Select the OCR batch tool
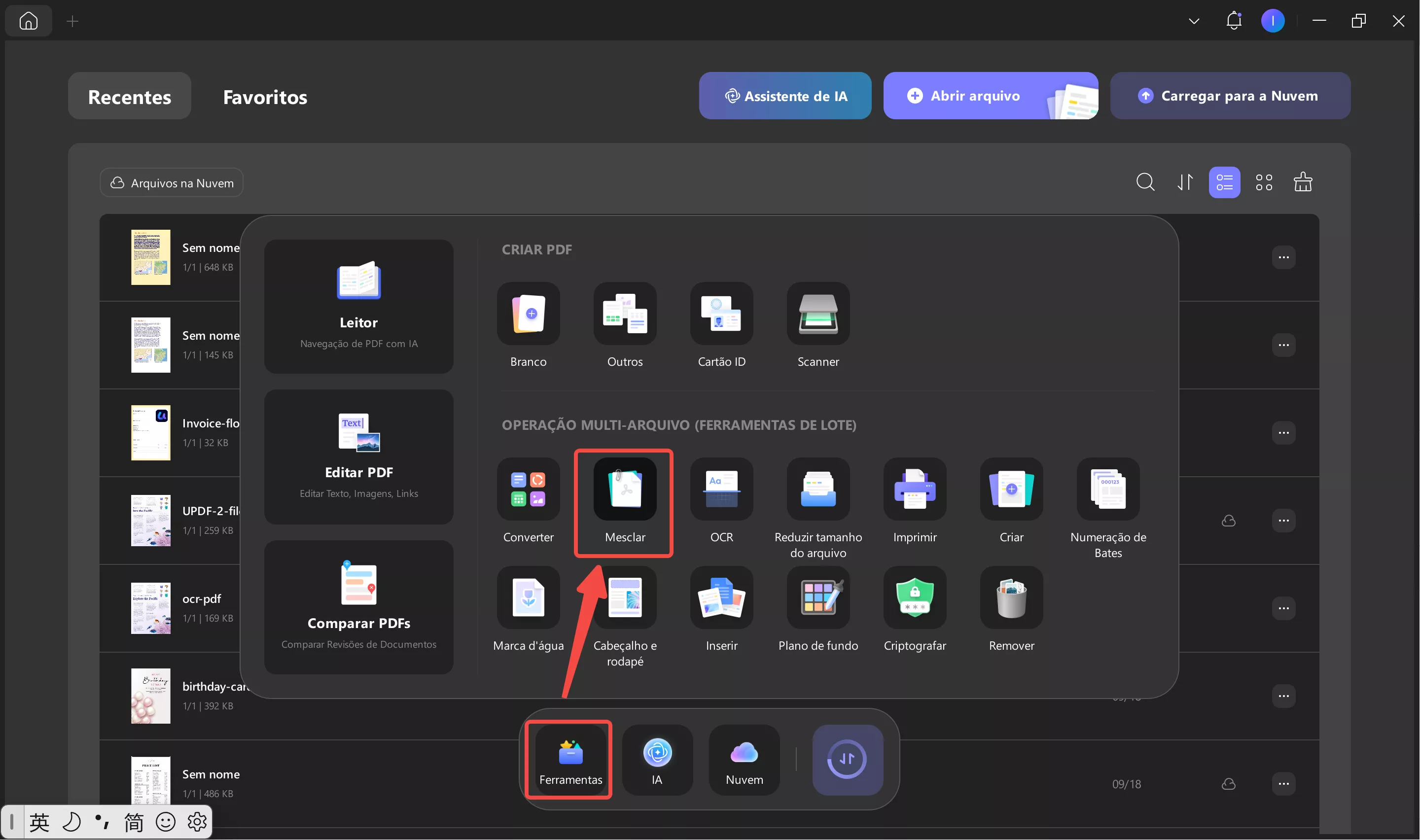This screenshot has width=1420, height=840. [721, 490]
